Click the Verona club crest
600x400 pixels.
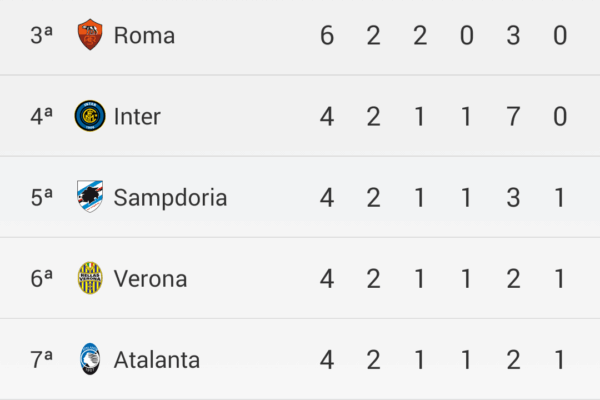(90, 278)
